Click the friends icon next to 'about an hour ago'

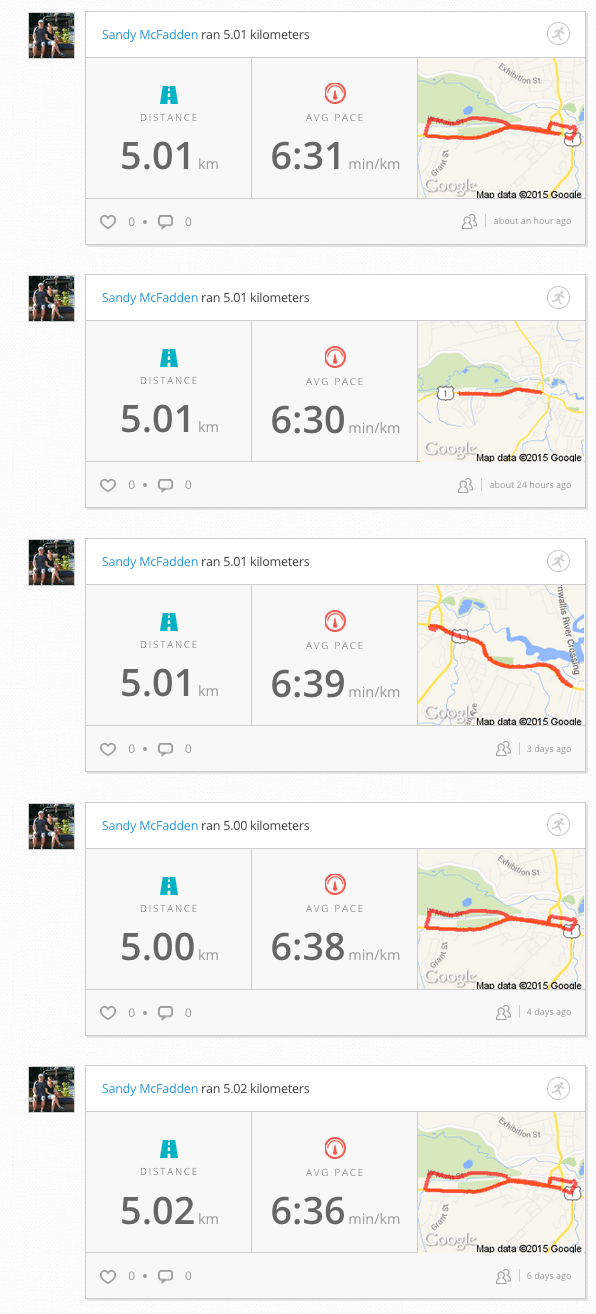469,221
